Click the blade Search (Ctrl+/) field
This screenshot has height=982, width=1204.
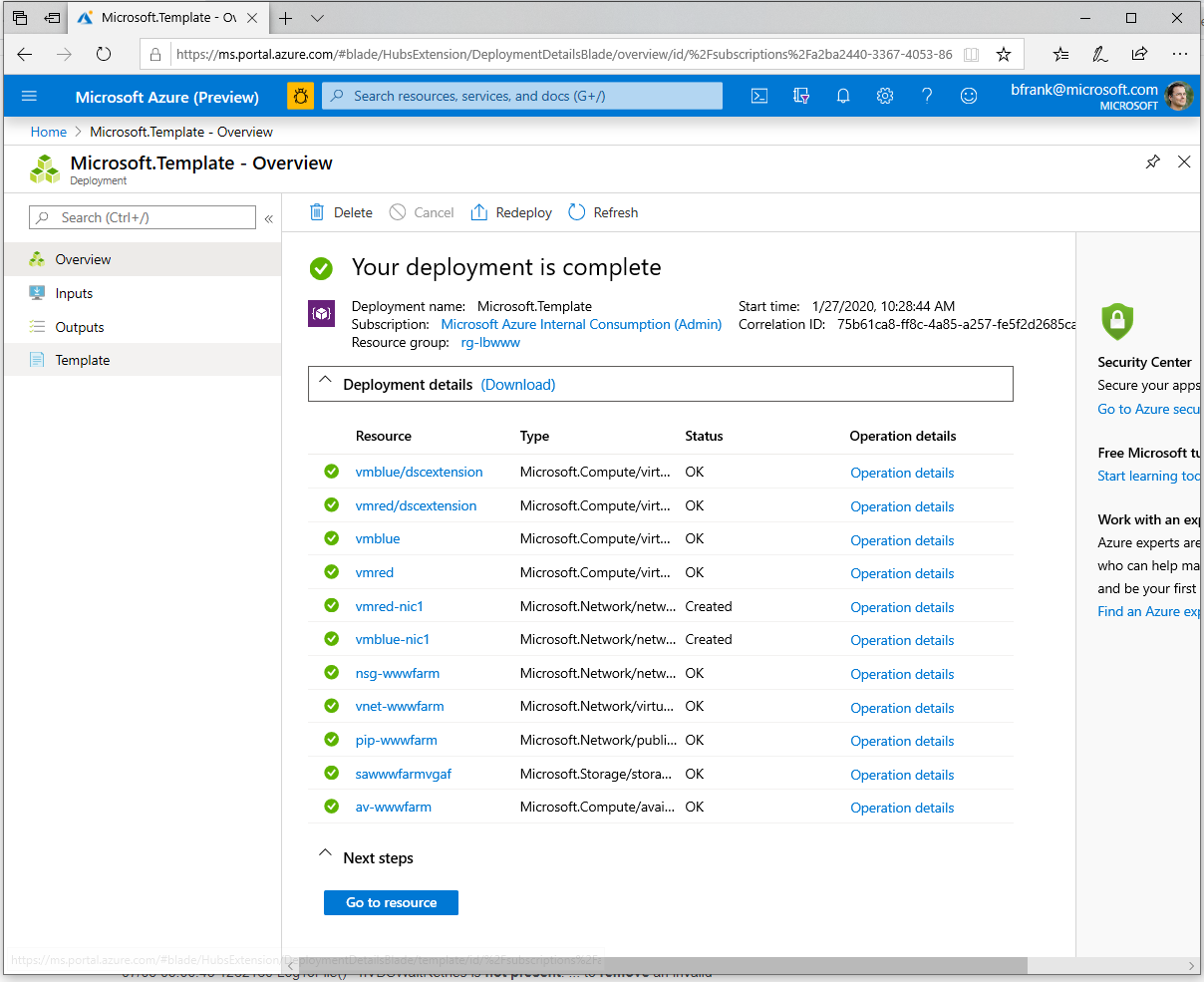pos(145,217)
